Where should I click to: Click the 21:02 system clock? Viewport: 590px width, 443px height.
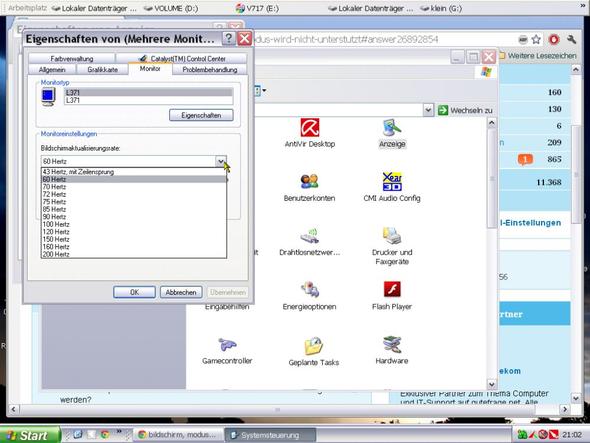[572, 435]
